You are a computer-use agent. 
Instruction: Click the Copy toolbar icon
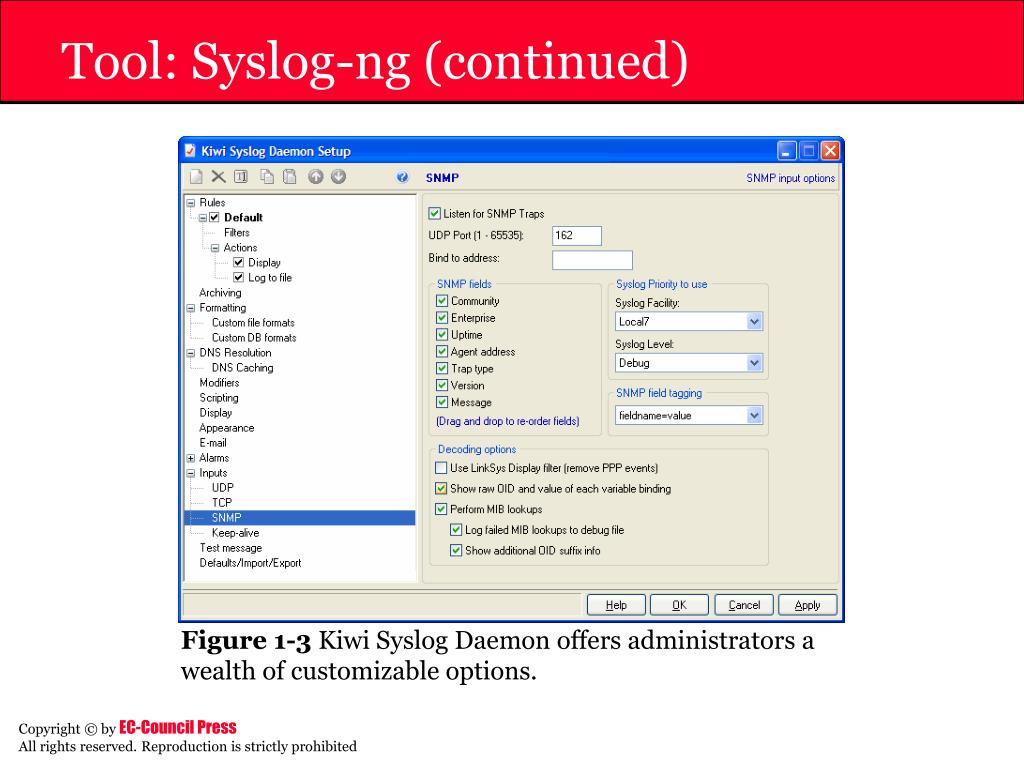pos(266,176)
